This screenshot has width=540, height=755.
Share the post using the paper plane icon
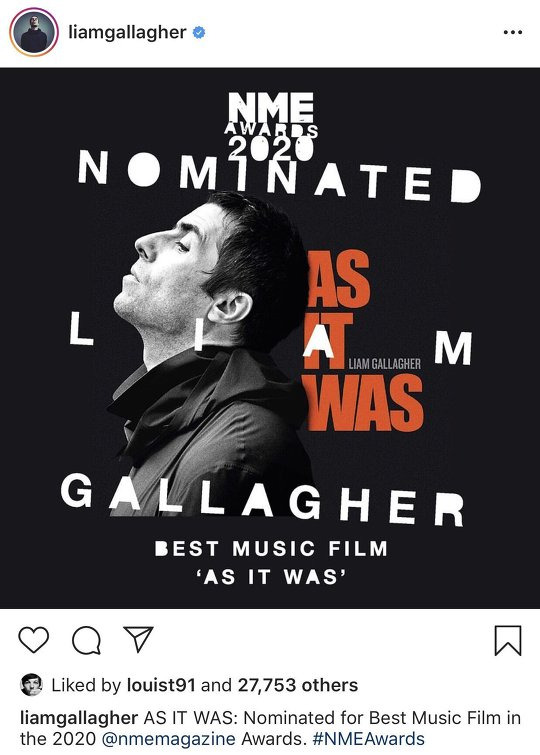138,639
